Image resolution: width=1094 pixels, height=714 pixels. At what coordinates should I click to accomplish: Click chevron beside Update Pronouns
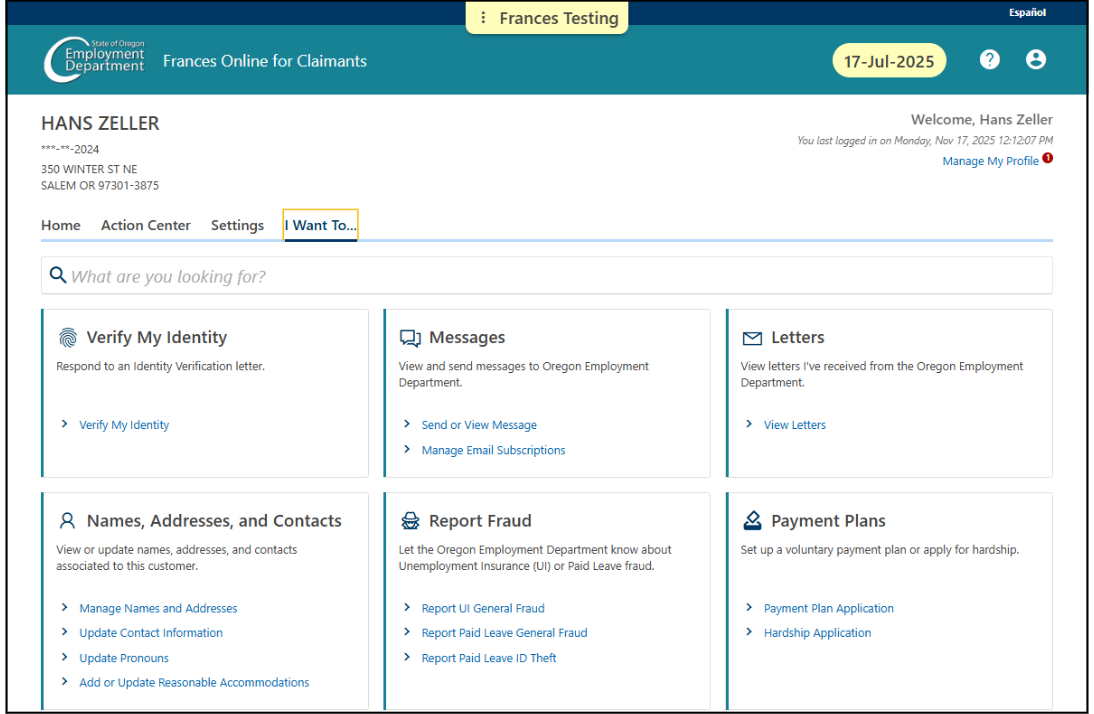[x=65, y=657]
